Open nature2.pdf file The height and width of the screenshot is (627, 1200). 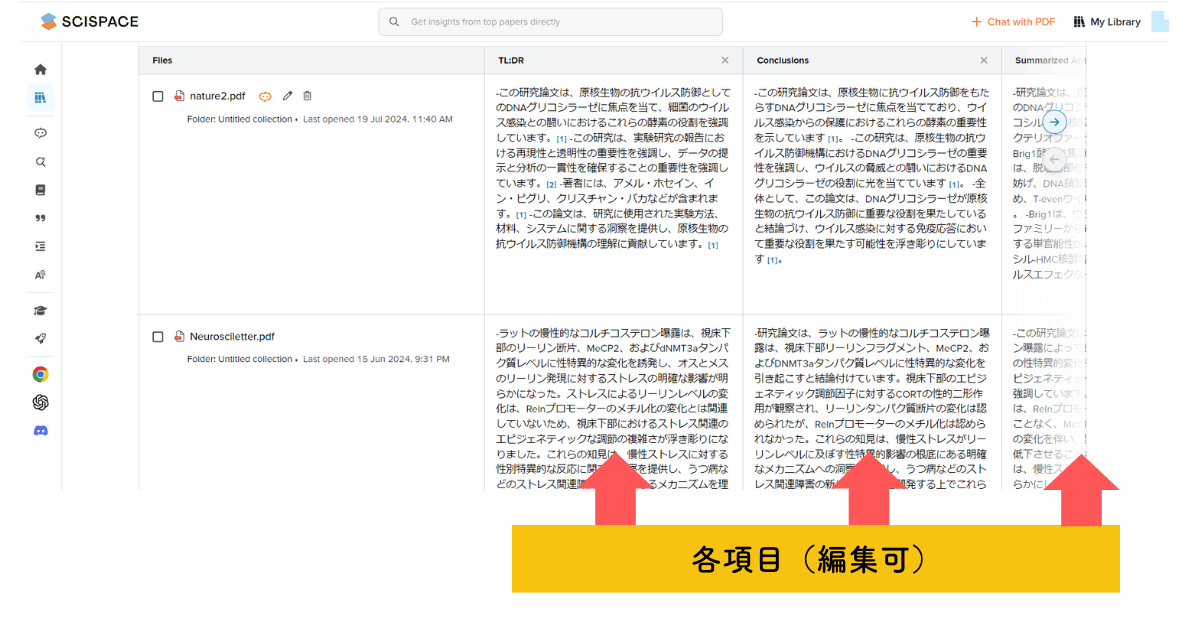pyautogui.click(x=217, y=96)
